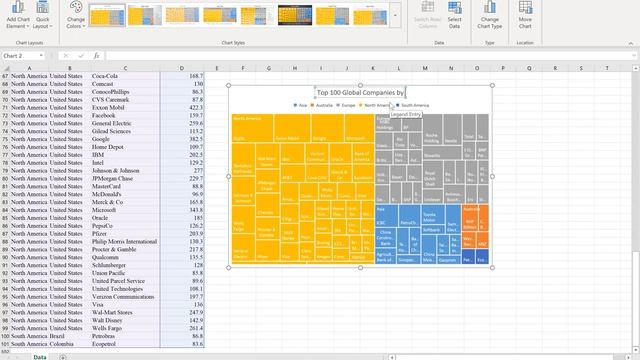The height and width of the screenshot is (360, 640).
Task: Open the Name Box dropdown arrow
Action: pyautogui.click(x=41, y=56)
